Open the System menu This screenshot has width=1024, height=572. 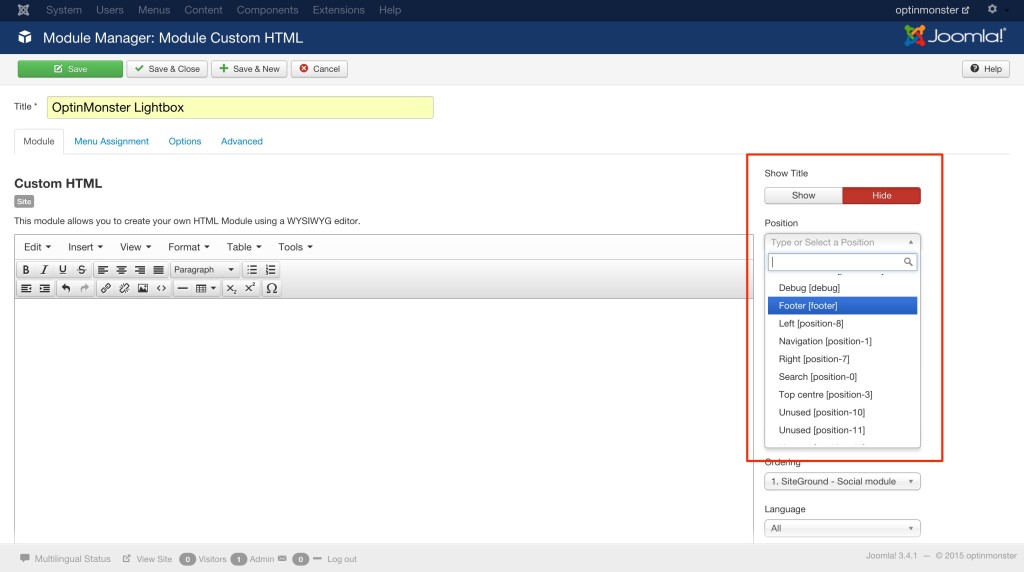pyautogui.click(x=63, y=10)
